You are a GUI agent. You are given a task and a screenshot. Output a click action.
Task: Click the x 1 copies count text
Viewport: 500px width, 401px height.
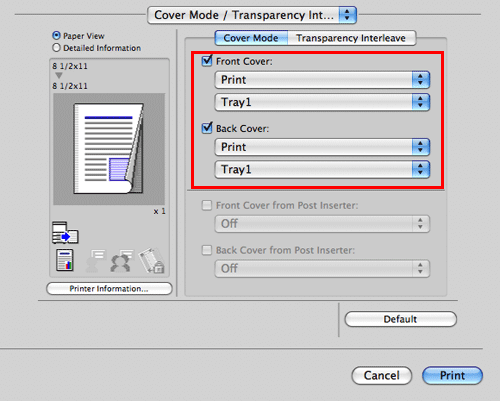(x=159, y=211)
